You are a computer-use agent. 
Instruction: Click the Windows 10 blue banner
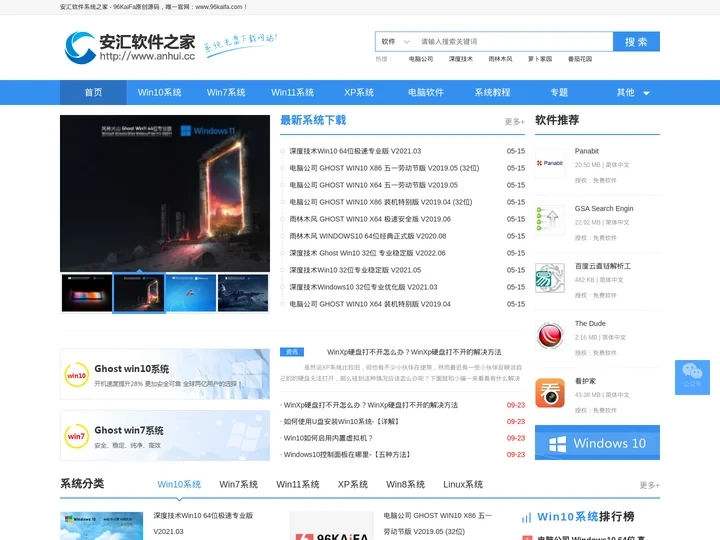[597, 442]
